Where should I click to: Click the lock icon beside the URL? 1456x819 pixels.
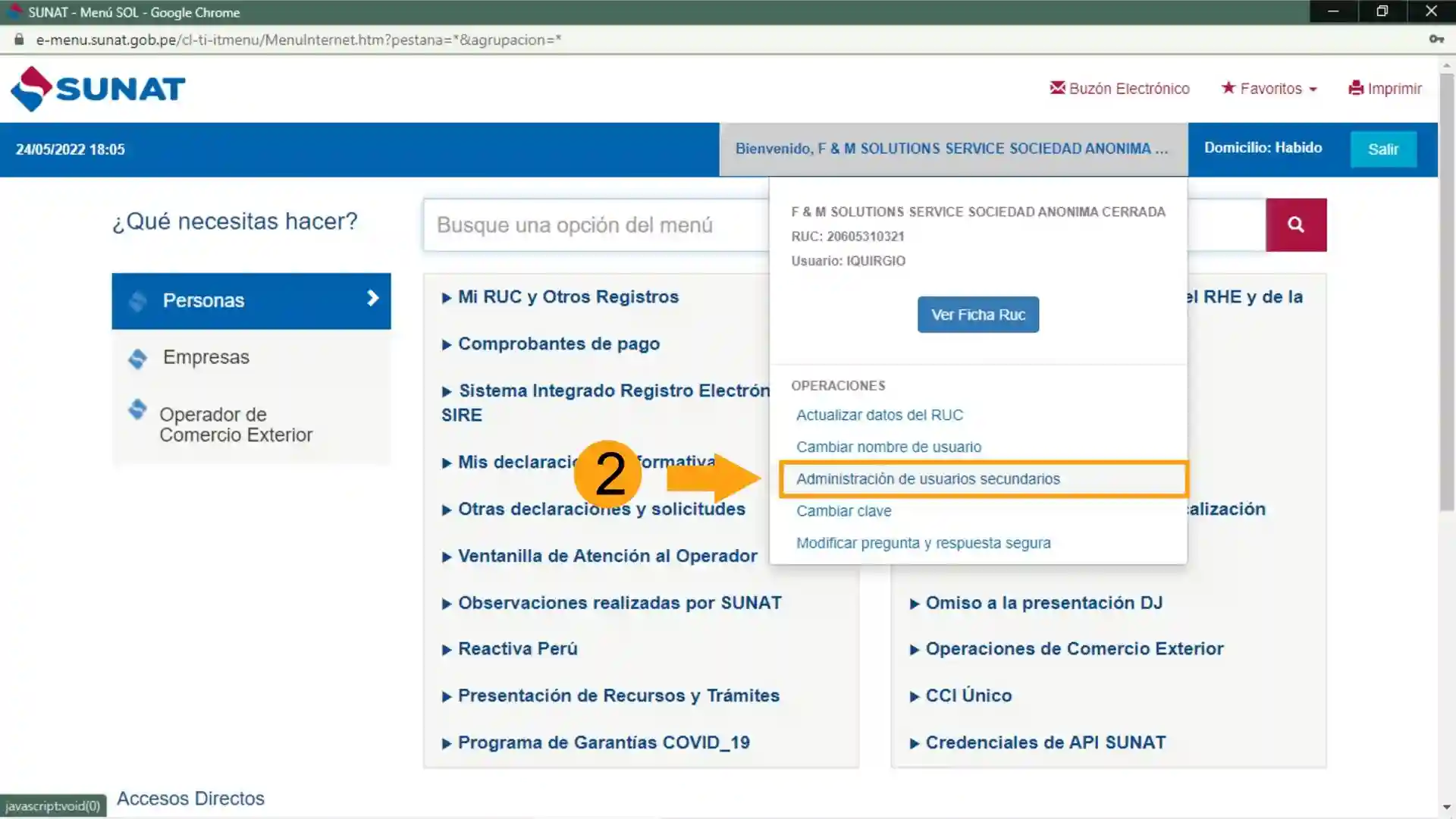(x=19, y=39)
